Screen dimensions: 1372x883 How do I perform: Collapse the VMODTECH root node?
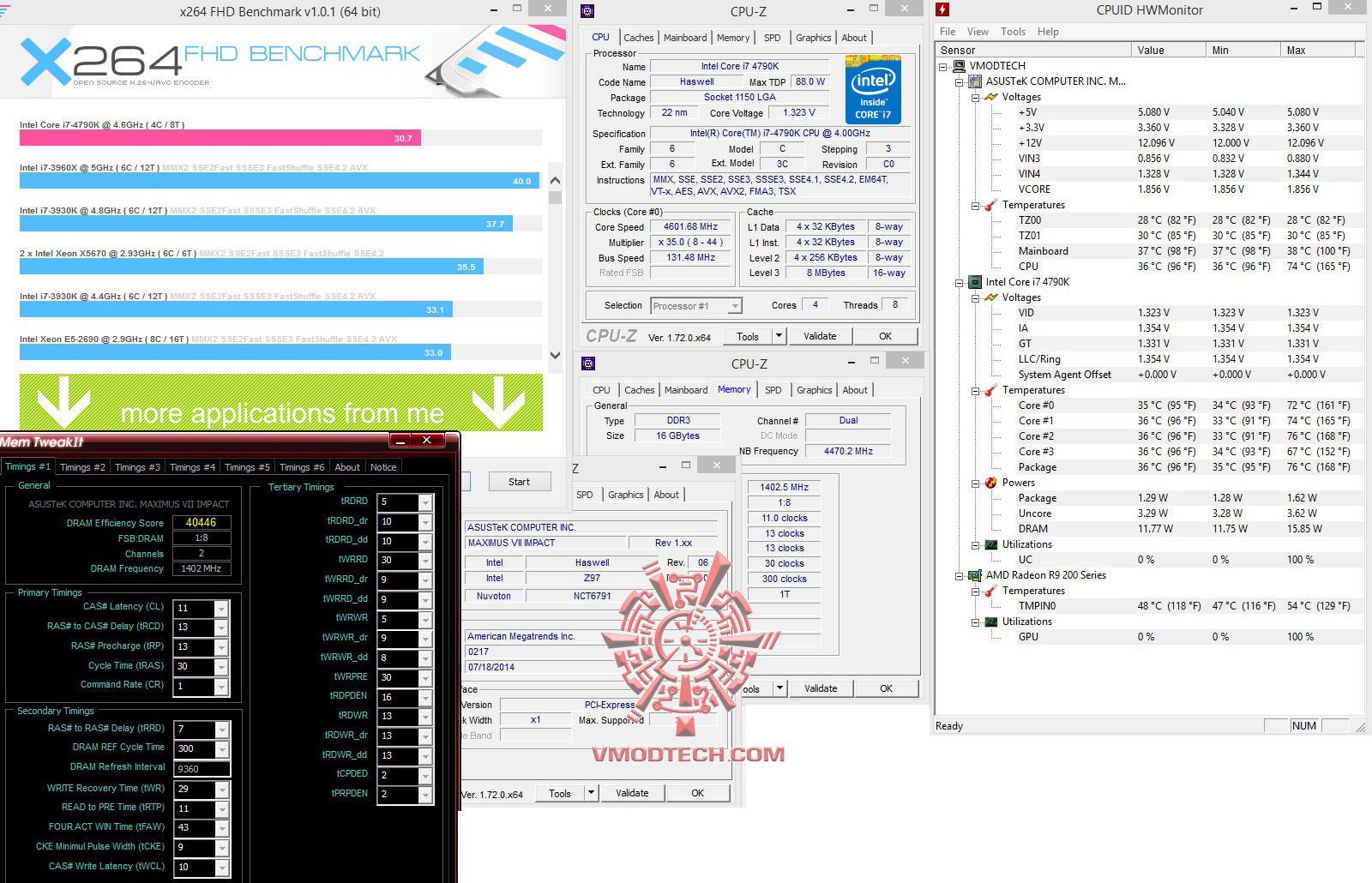click(944, 66)
